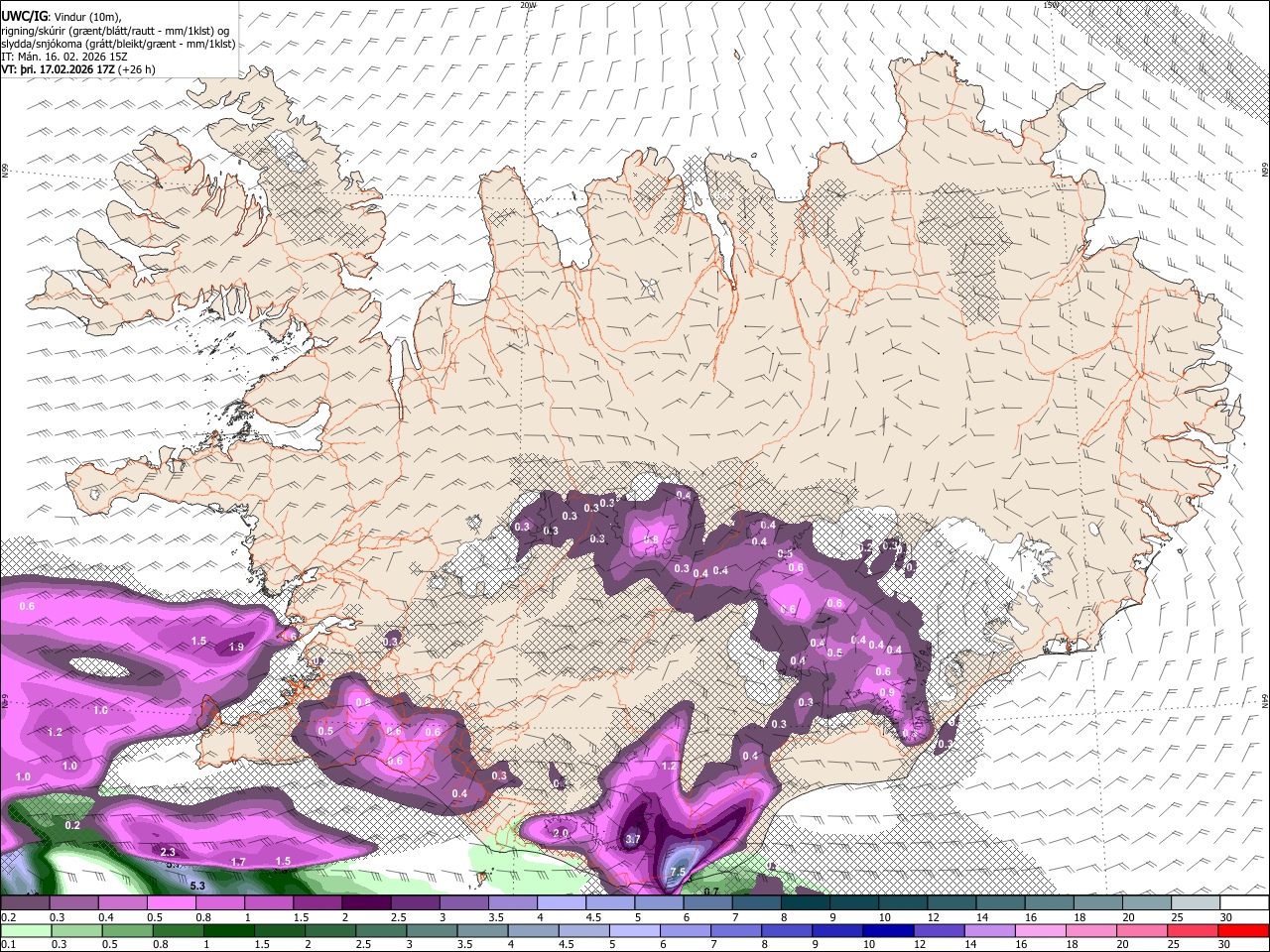Image resolution: width=1270 pixels, height=952 pixels.
Task: Click the "1.7" precipitation value on the map
Action: pos(238,862)
